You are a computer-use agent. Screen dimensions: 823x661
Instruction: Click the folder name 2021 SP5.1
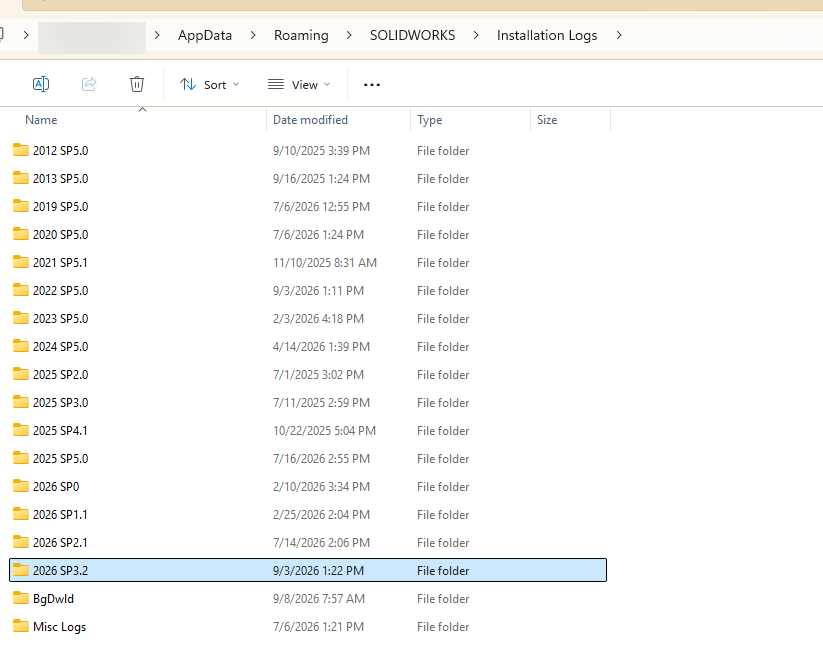tap(60, 263)
